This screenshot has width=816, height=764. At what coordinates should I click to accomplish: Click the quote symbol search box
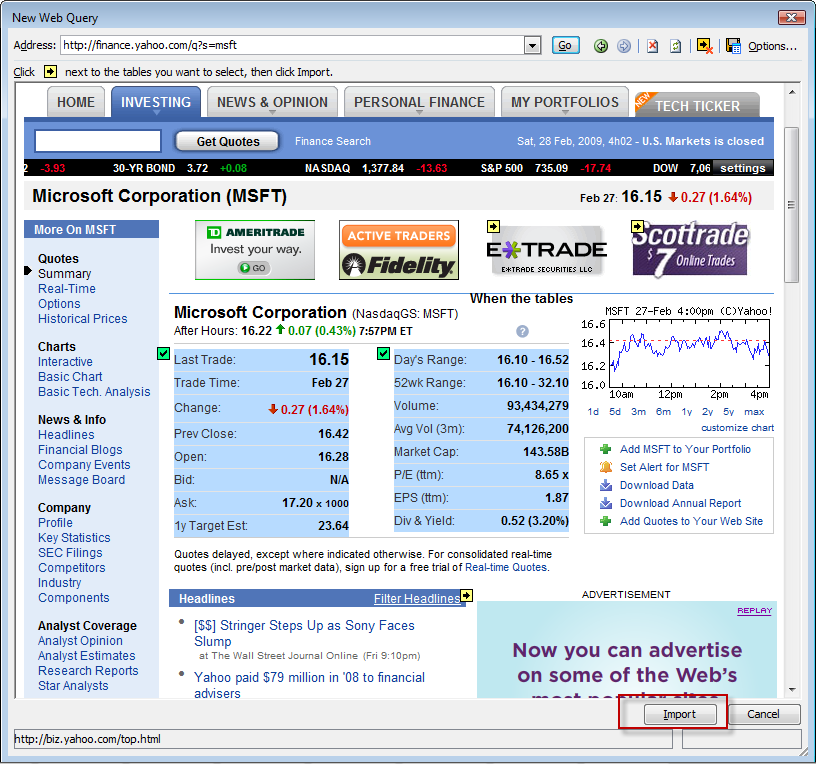pyautogui.click(x=98, y=141)
